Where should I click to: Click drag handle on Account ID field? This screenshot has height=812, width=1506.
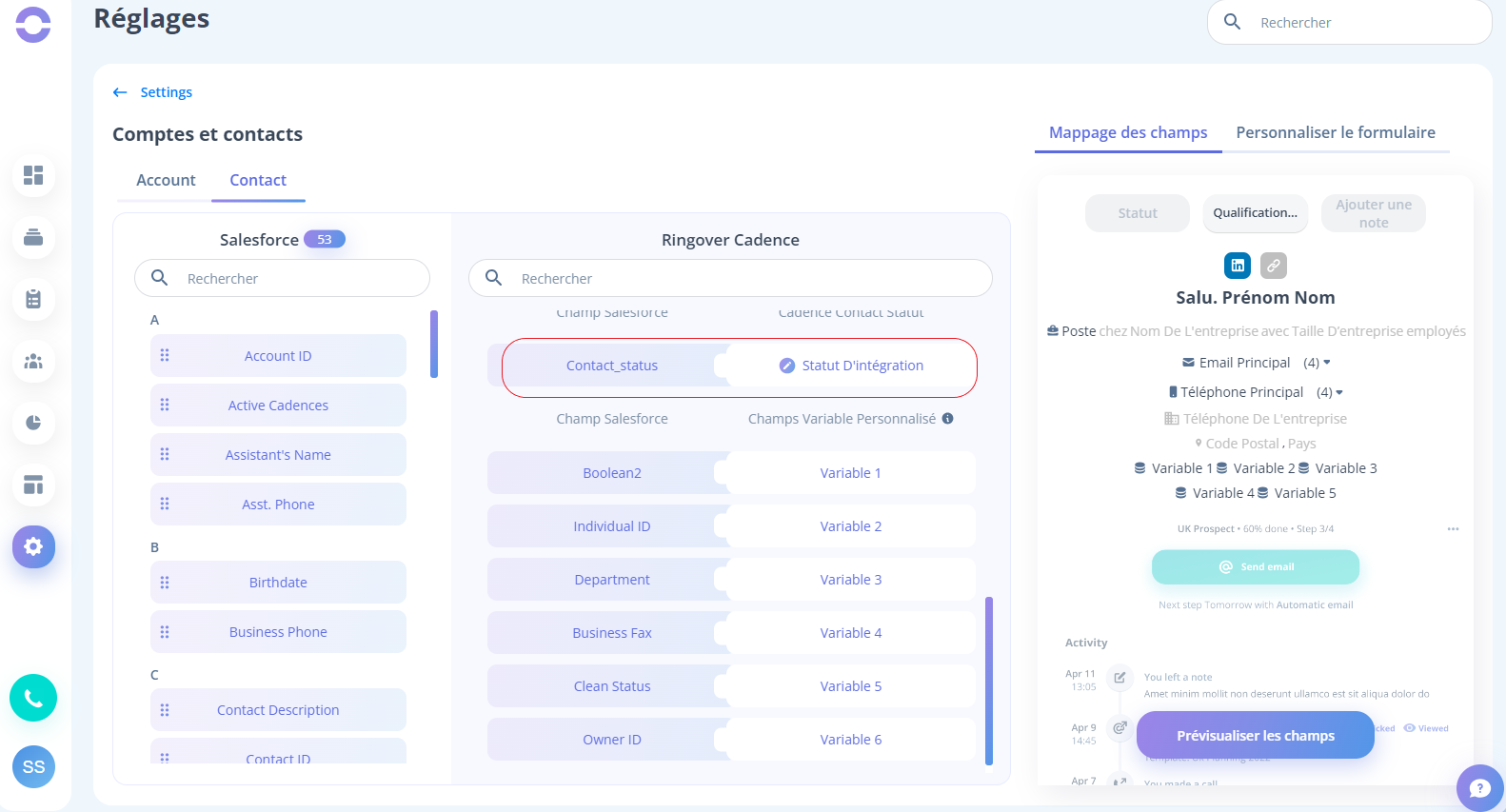tap(165, 355)
